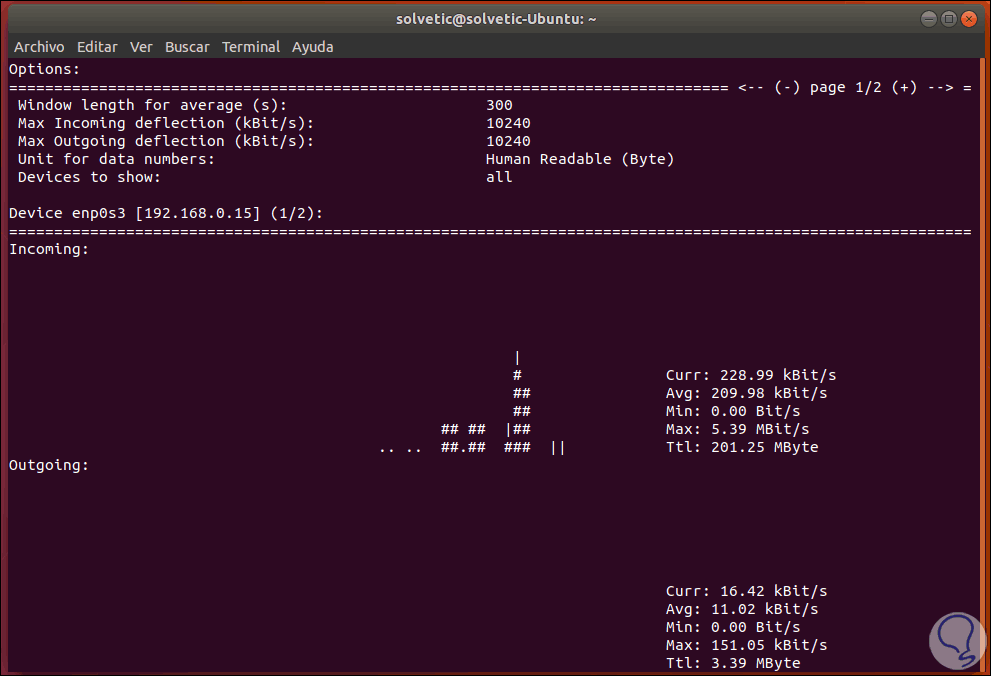Click the next page (+) indicator
The height and width of the screenshot is (676, 991).
coord(904,87)
